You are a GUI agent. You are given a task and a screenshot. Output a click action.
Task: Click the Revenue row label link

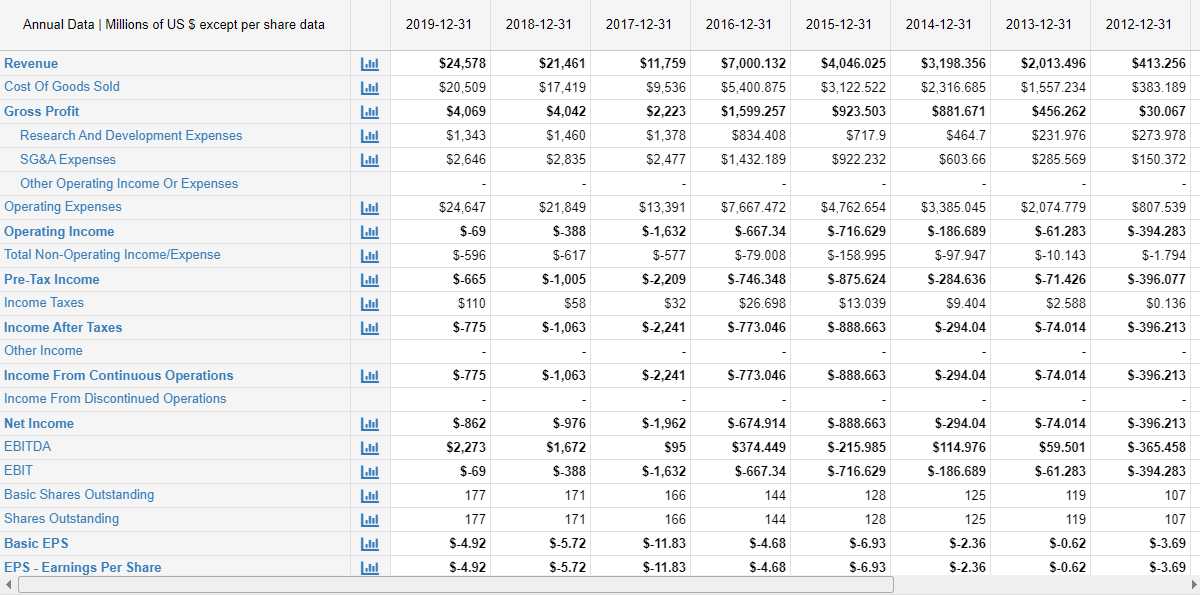(x=31, y=63)
